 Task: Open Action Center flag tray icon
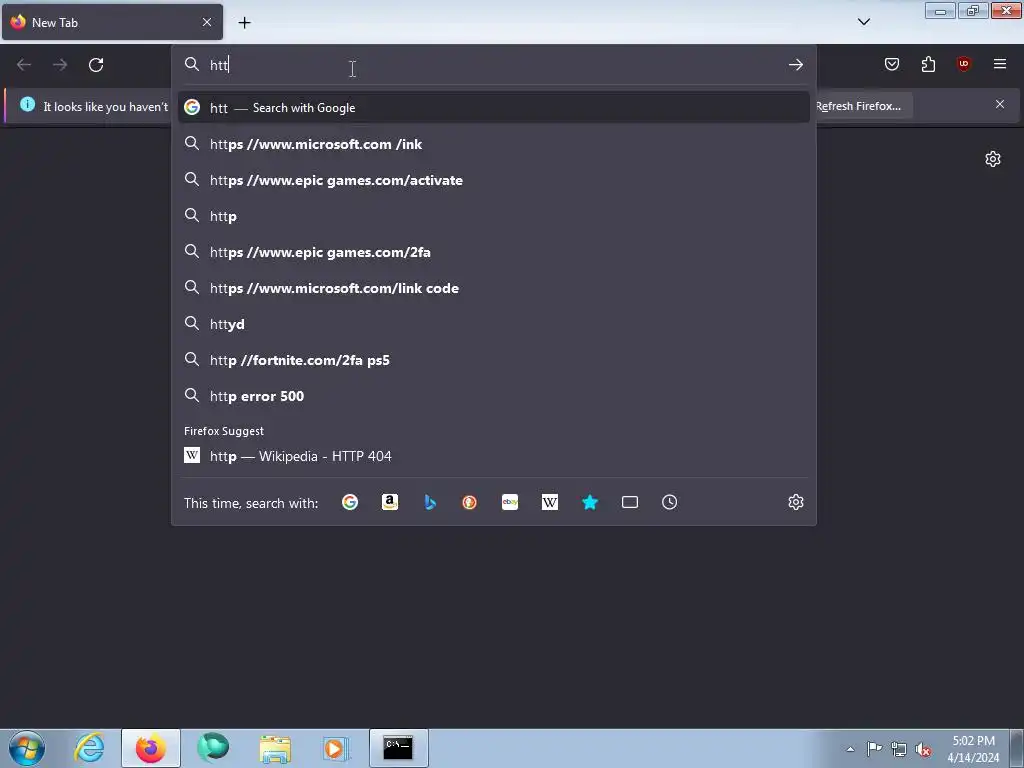tap(874, 749)
